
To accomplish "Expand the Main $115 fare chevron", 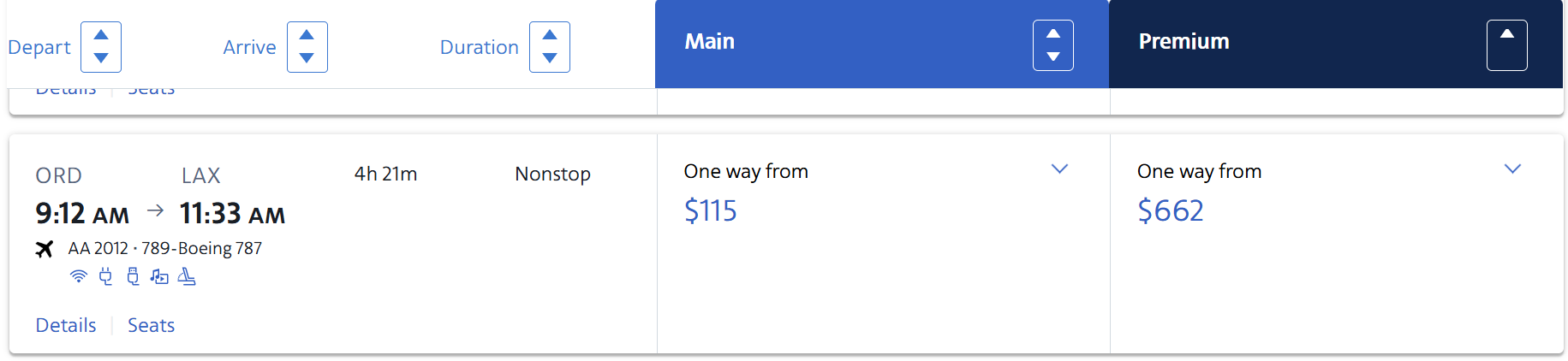I will click(x=1059, y=169).
